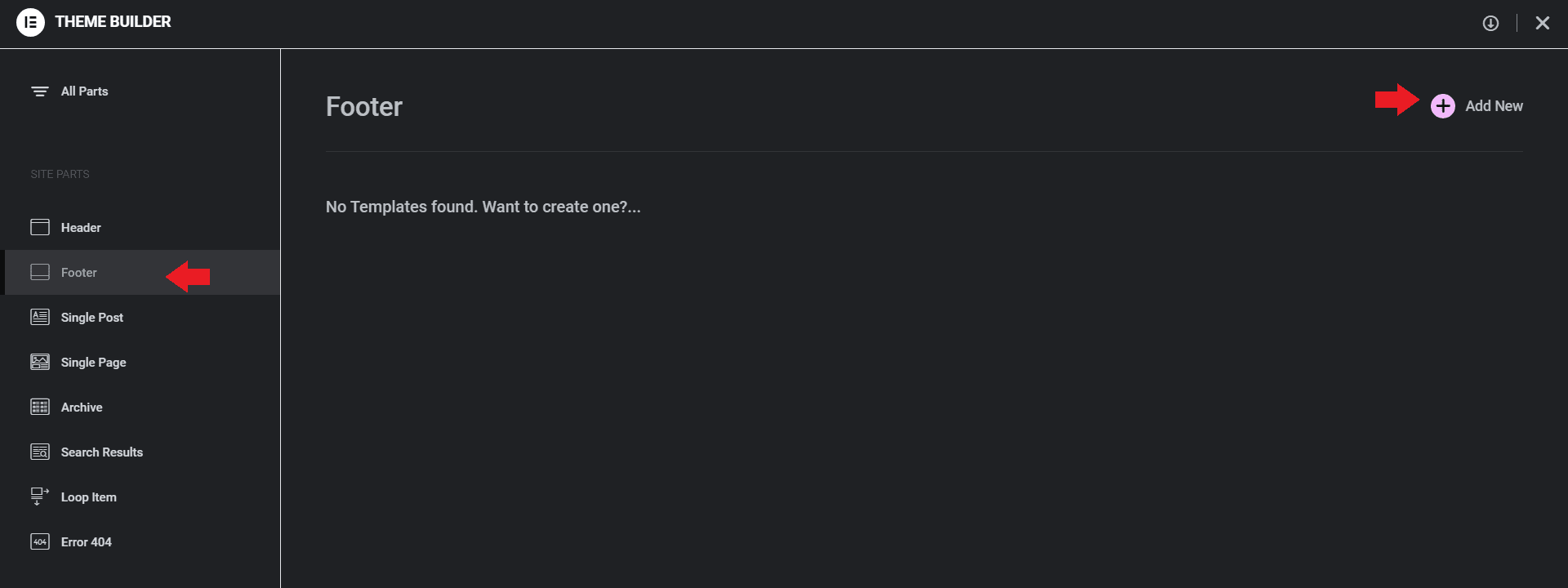Click the Search Results icon
The width and height of the screenshot is (1568, 588).
coord(40,452)
